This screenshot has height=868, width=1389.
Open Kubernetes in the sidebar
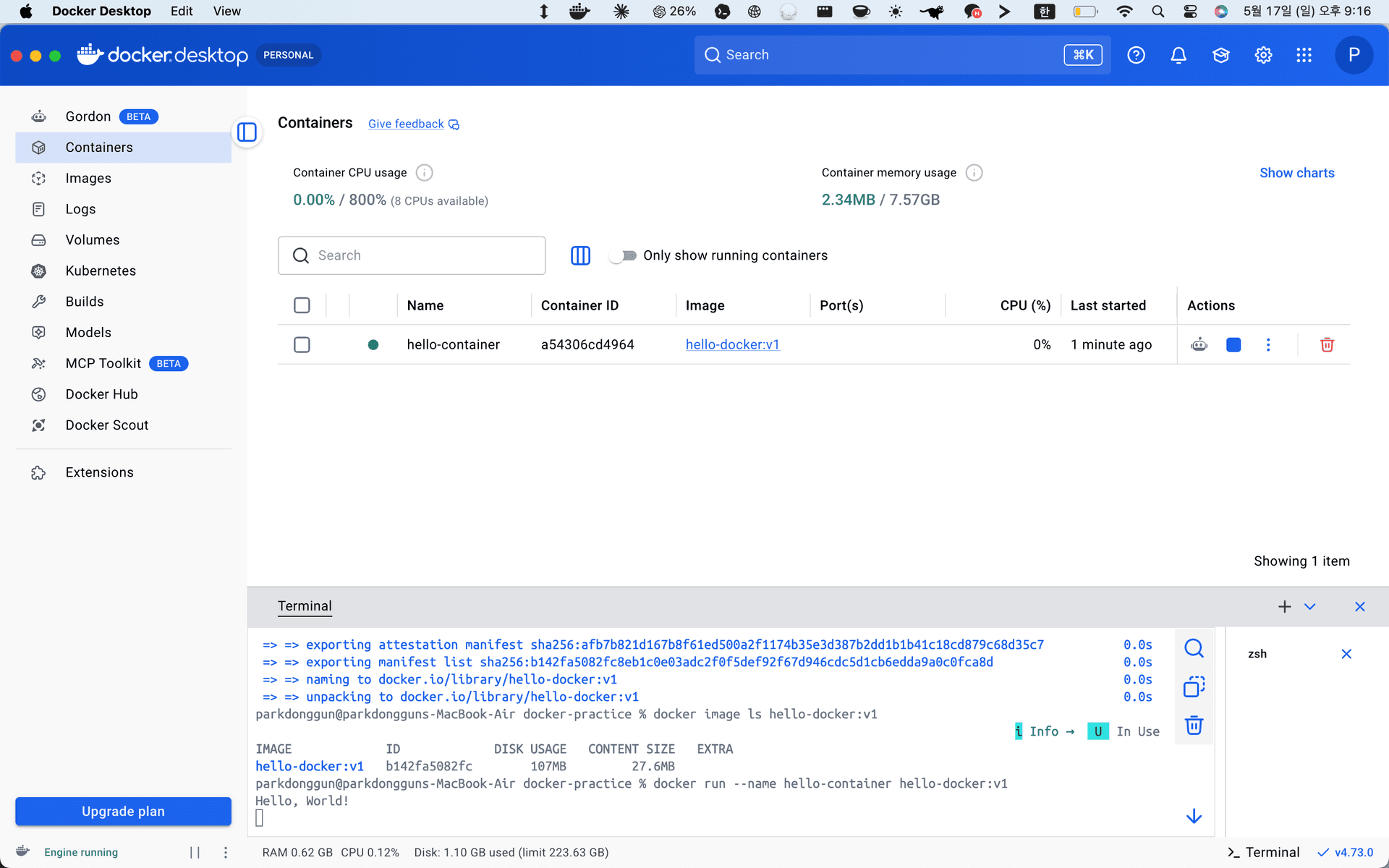(123, 271)
